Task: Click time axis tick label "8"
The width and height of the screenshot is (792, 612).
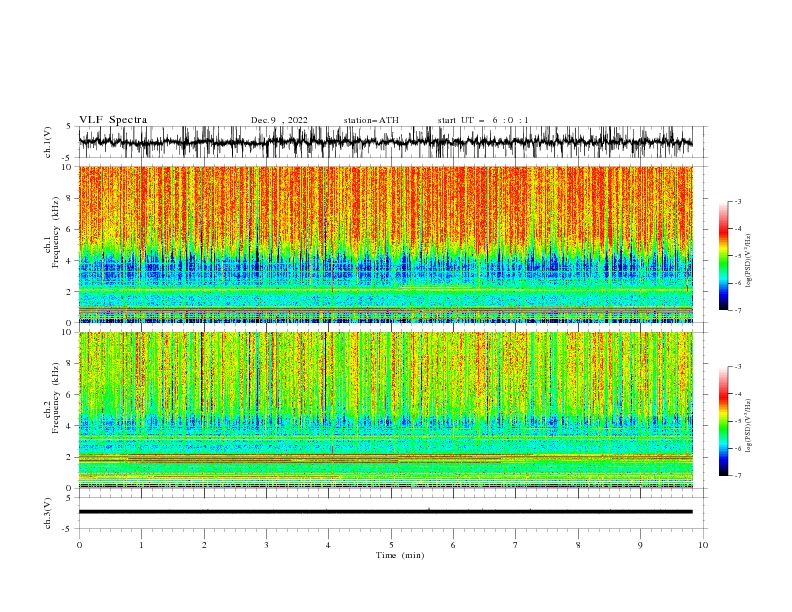Action: click(x=578, y=545)
